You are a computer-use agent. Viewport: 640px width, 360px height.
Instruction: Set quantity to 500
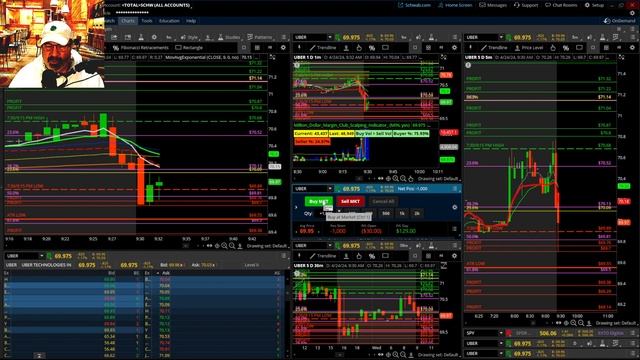click(x=386, y=213)
